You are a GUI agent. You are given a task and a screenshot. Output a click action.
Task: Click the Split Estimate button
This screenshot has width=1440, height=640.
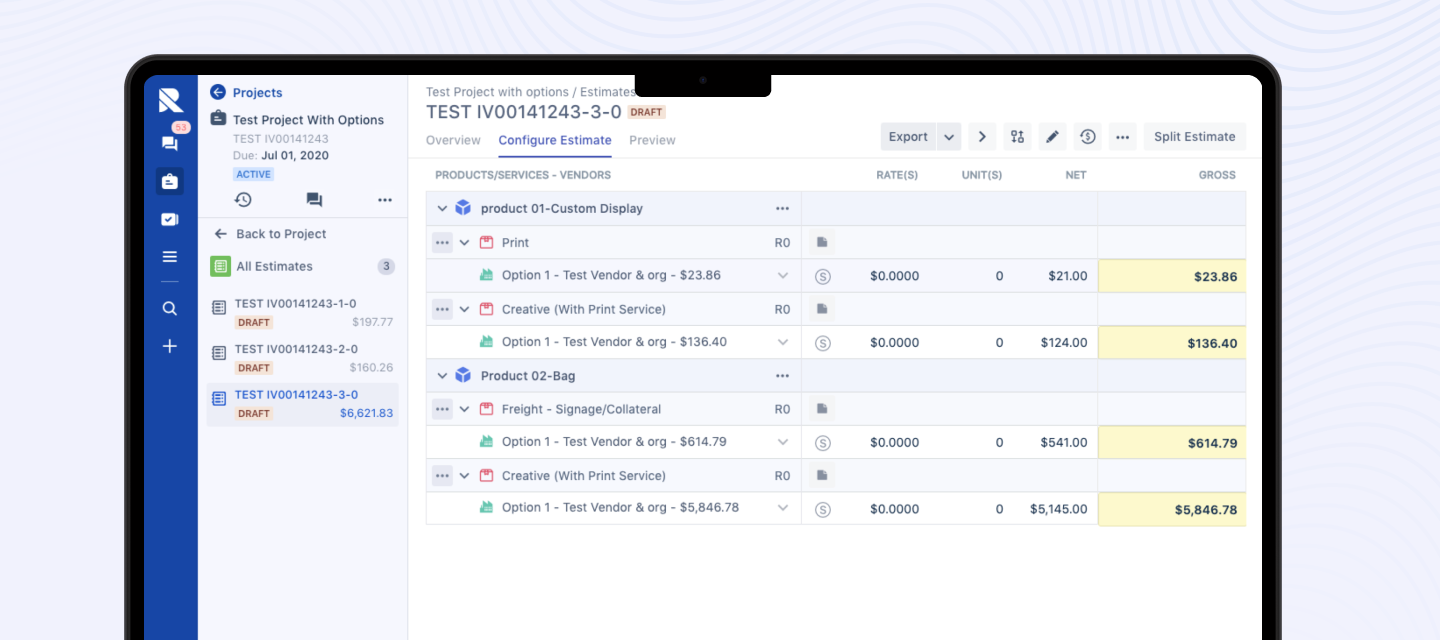[x=1194, y=137]
